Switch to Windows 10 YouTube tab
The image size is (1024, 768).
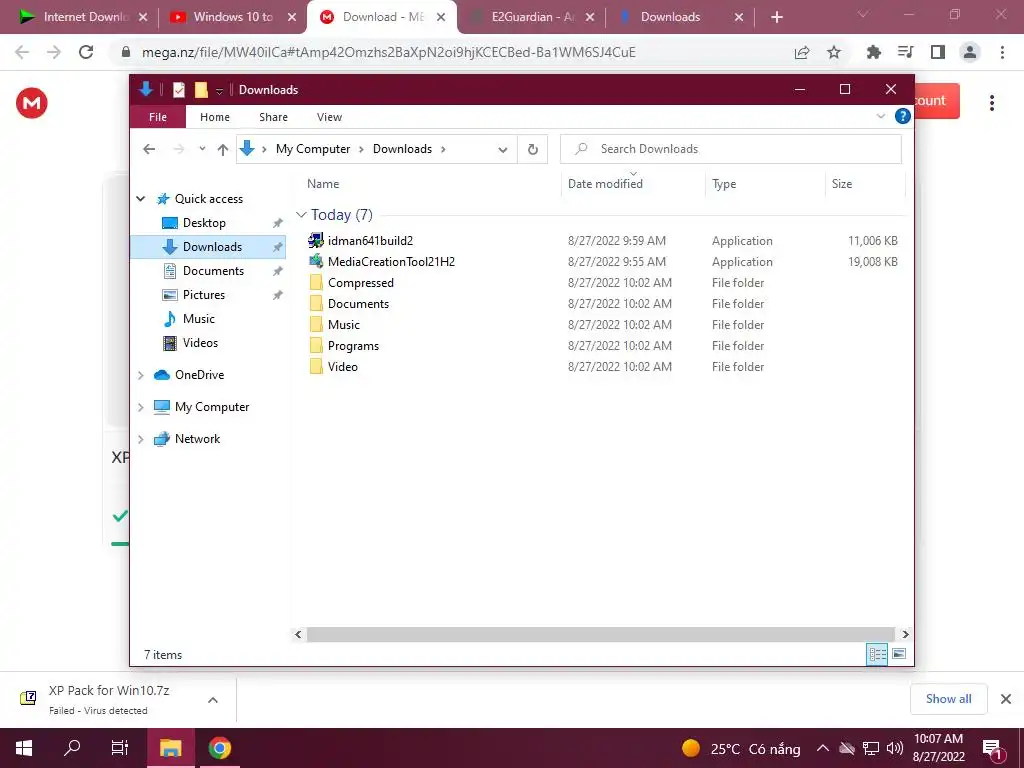(232, 17)
